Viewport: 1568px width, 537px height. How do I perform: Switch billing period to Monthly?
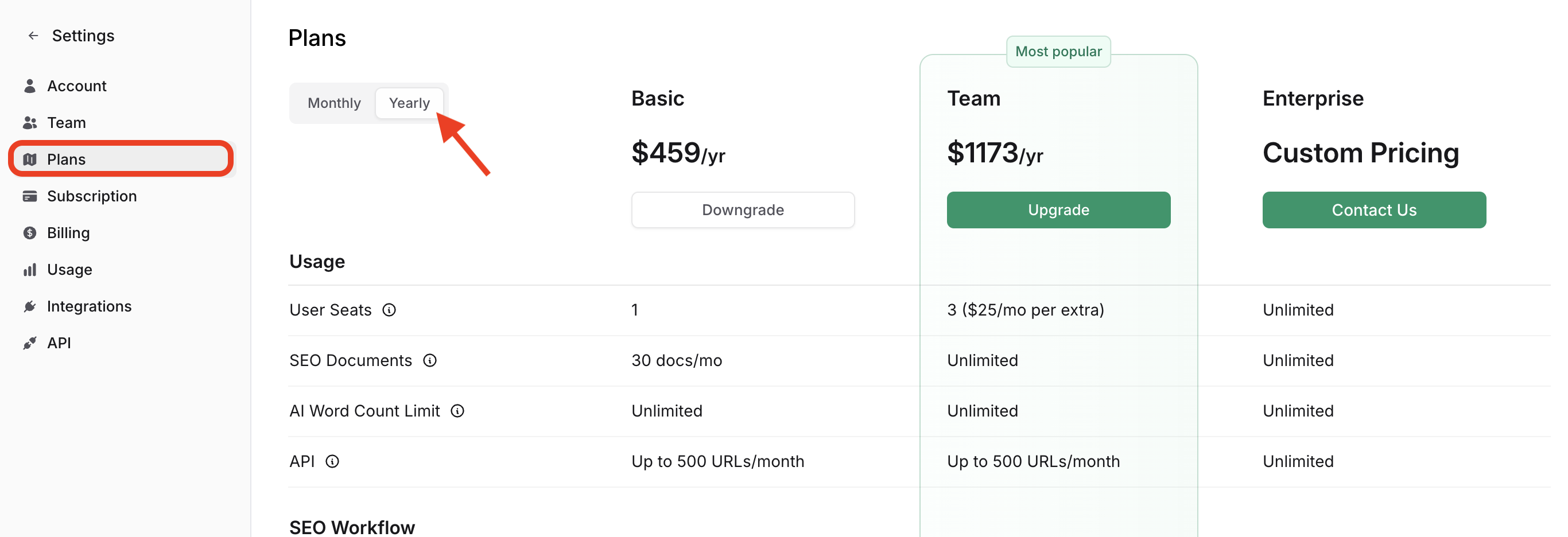coord(333,103)
